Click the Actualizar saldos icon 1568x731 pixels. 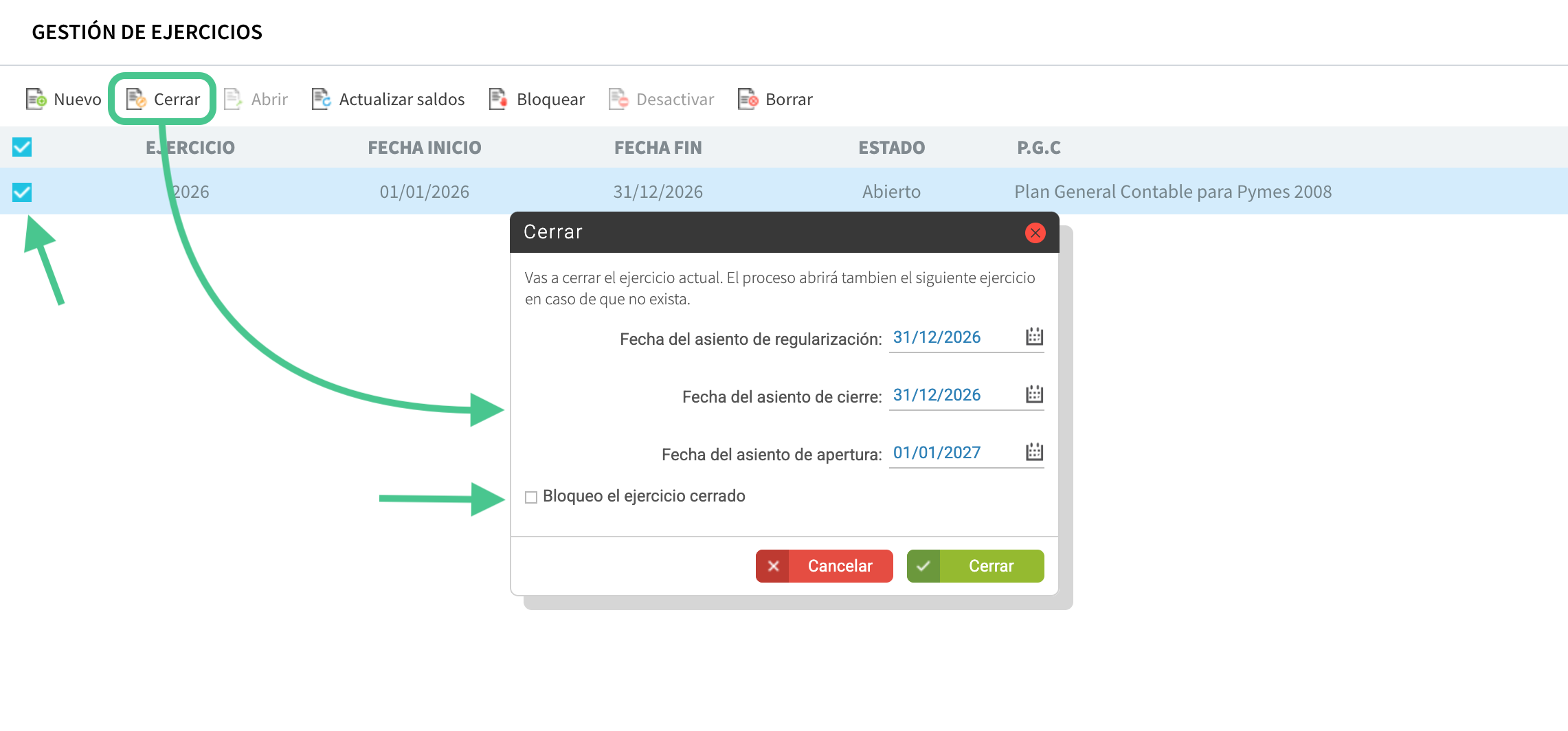(x=321, y=99)
